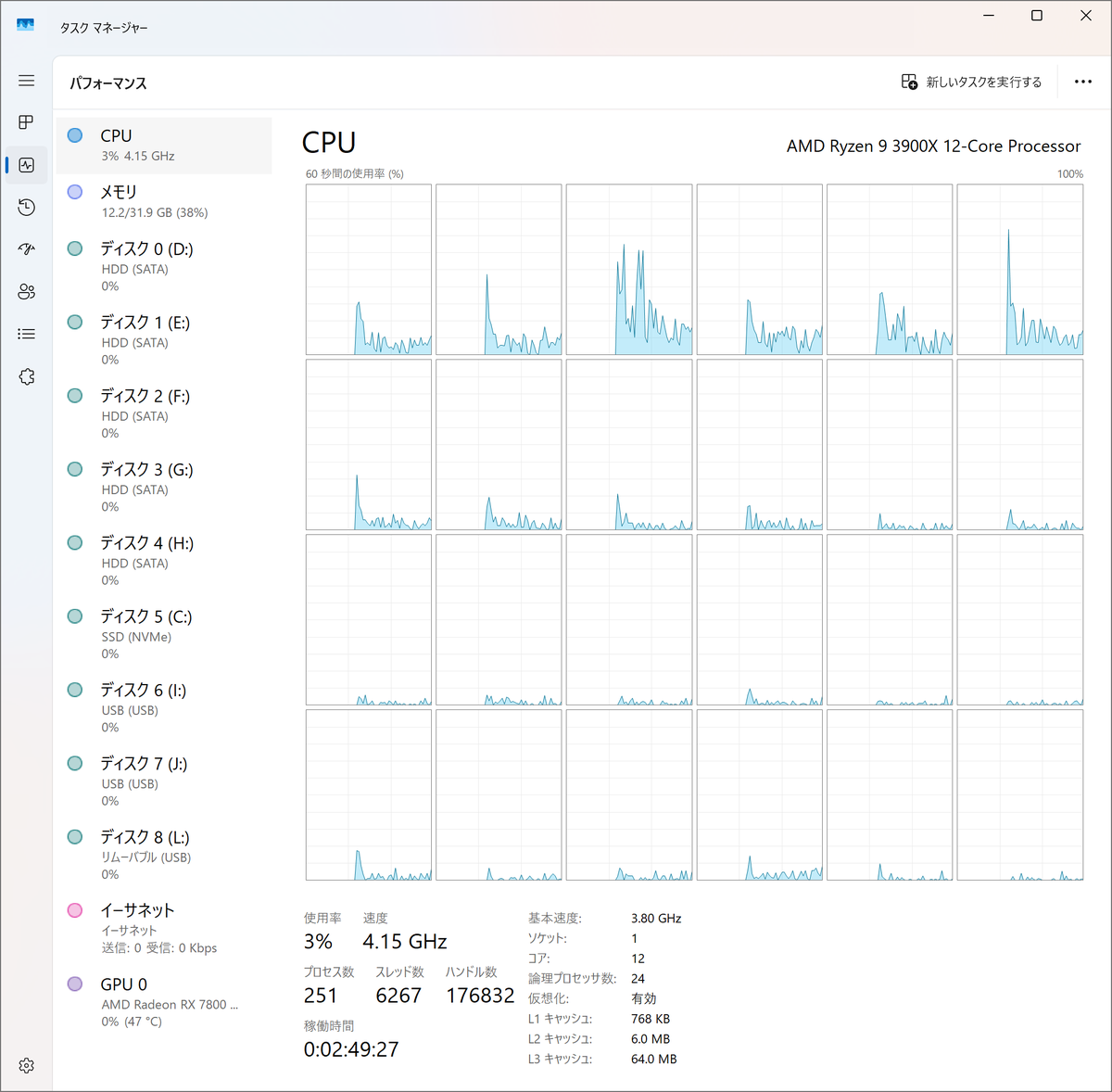Click the 4.15 GHz speed value
The height and width of the screenshot is (1092, 1112).
(405, 942)
